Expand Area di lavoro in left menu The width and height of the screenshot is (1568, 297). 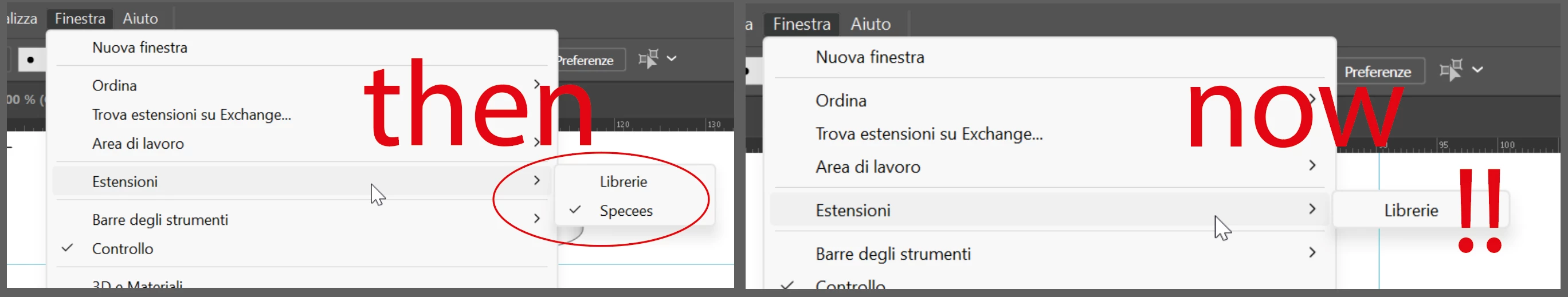click(x=302, y=143)
